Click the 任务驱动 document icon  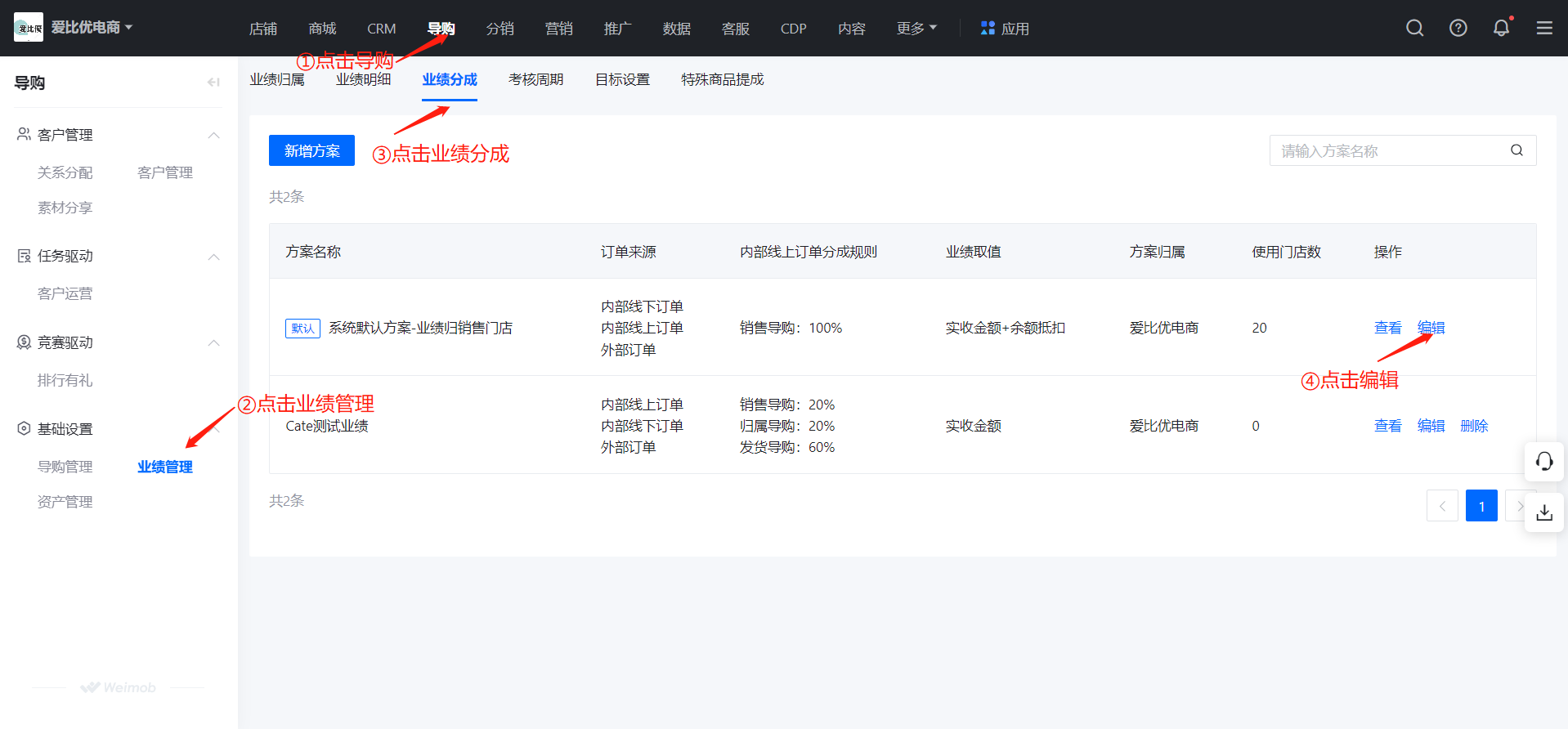24,256
